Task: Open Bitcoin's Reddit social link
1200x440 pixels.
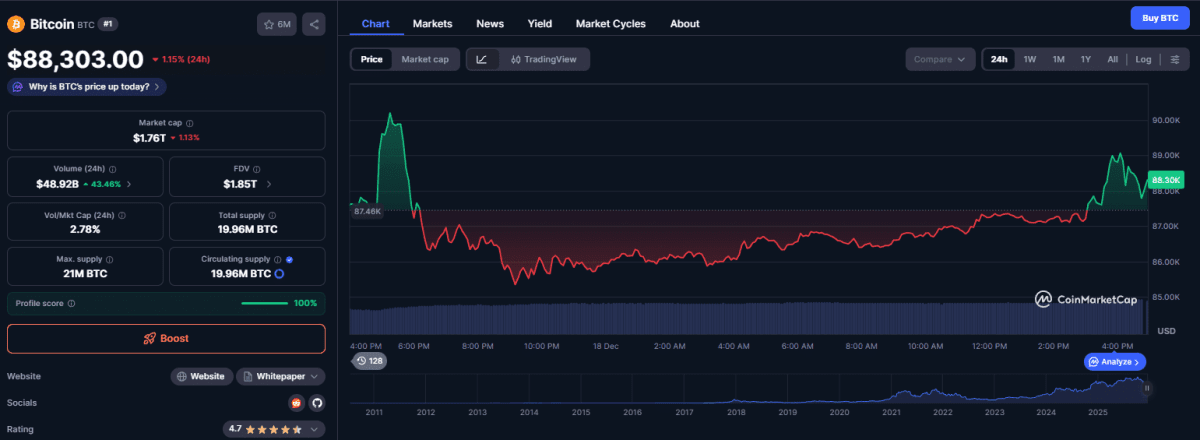Action: (296, 403)
